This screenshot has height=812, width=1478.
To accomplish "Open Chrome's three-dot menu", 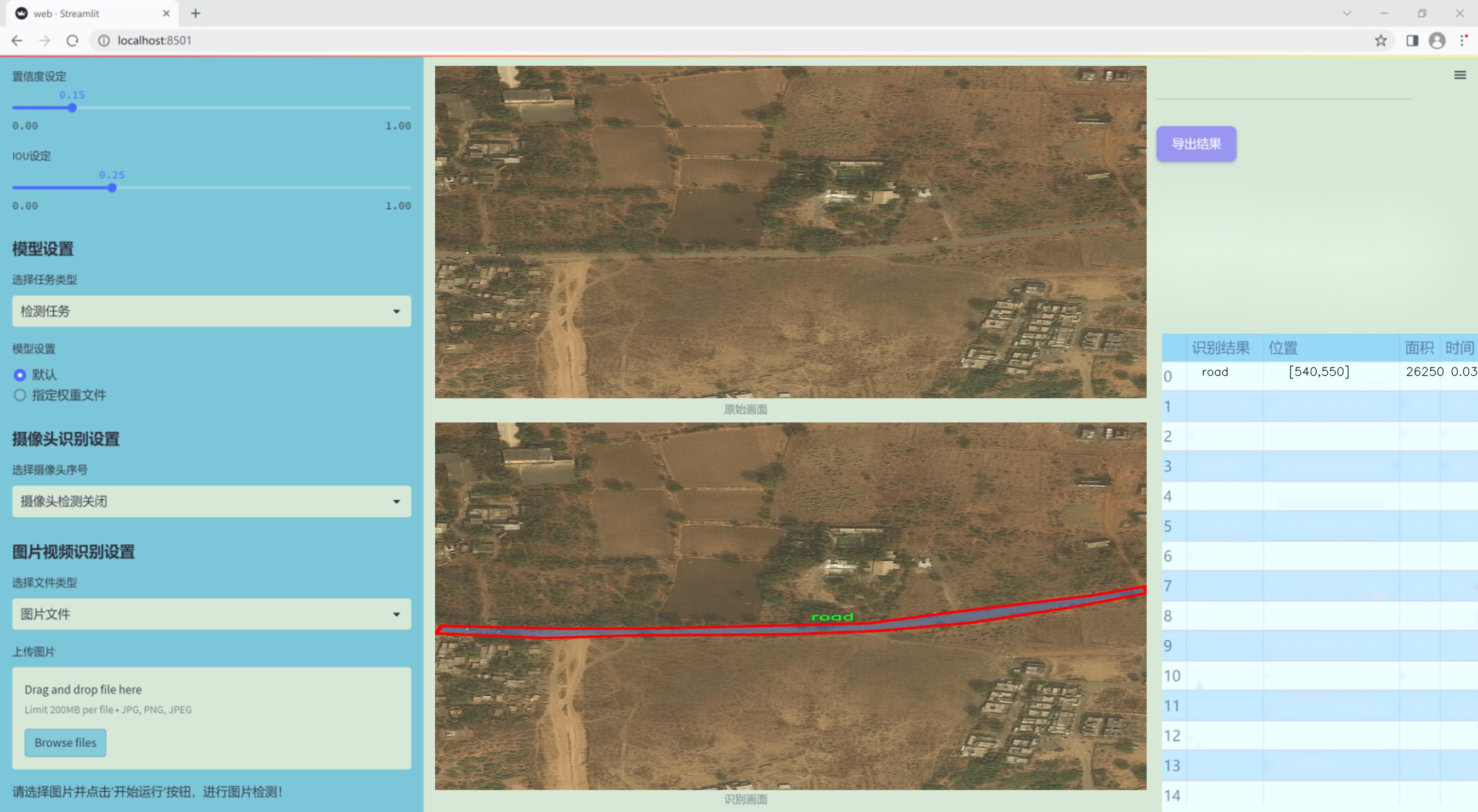I will click(1463, 41).
